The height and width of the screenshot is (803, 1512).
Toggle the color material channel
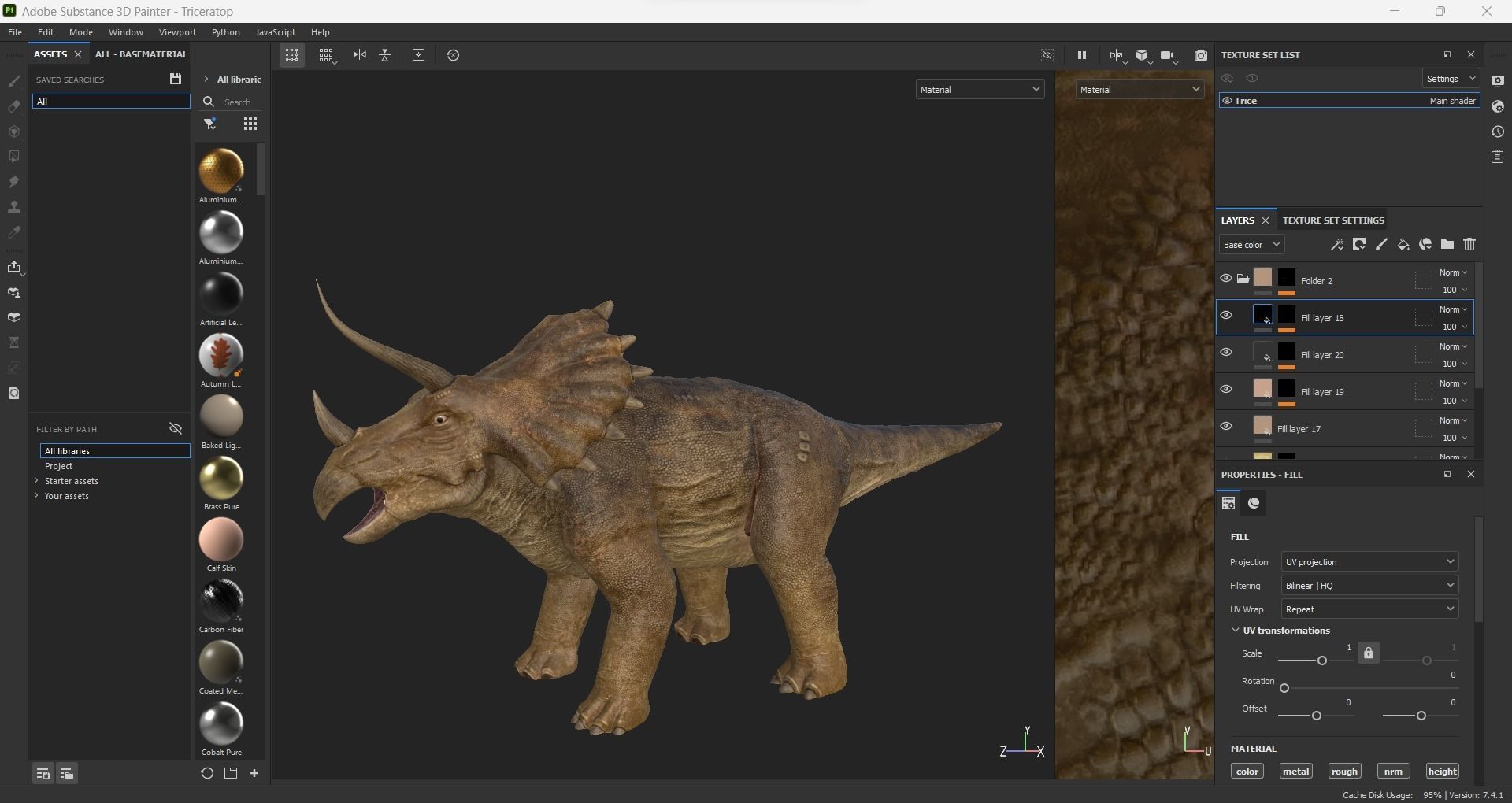(x=1247, y=772)
